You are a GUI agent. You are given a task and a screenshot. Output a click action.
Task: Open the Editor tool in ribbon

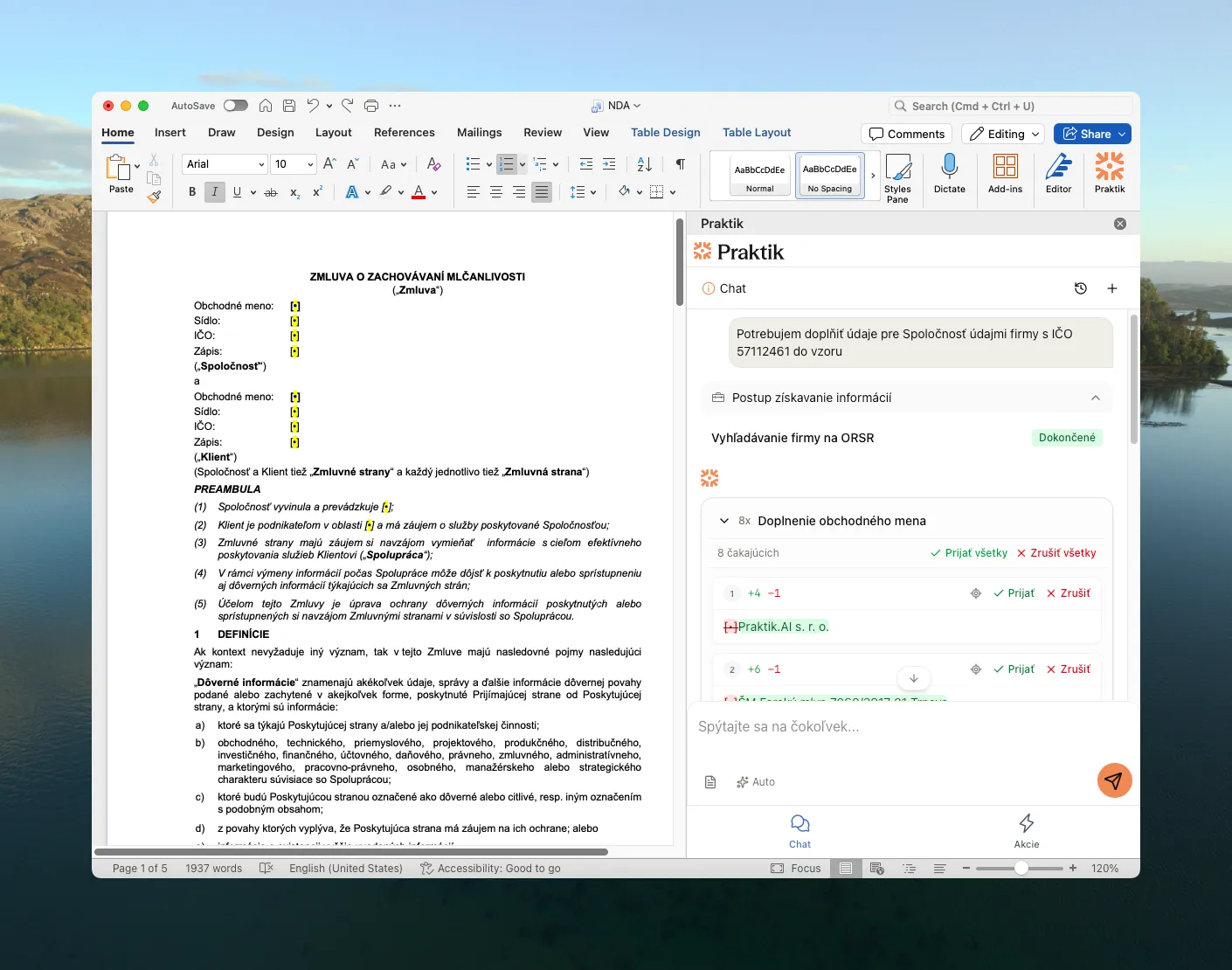click(x=1058, y=168)
